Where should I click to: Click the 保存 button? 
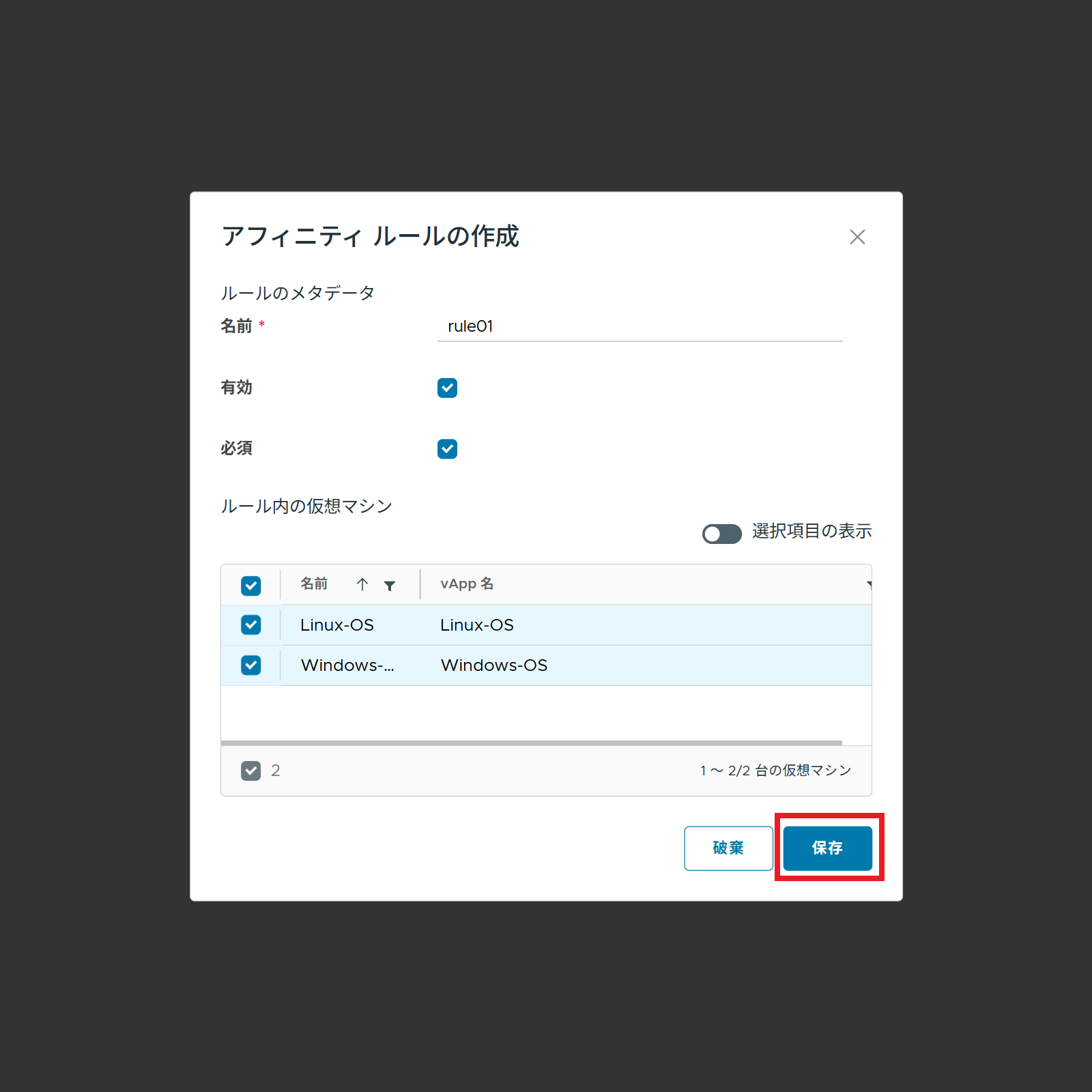click(827, 848)
